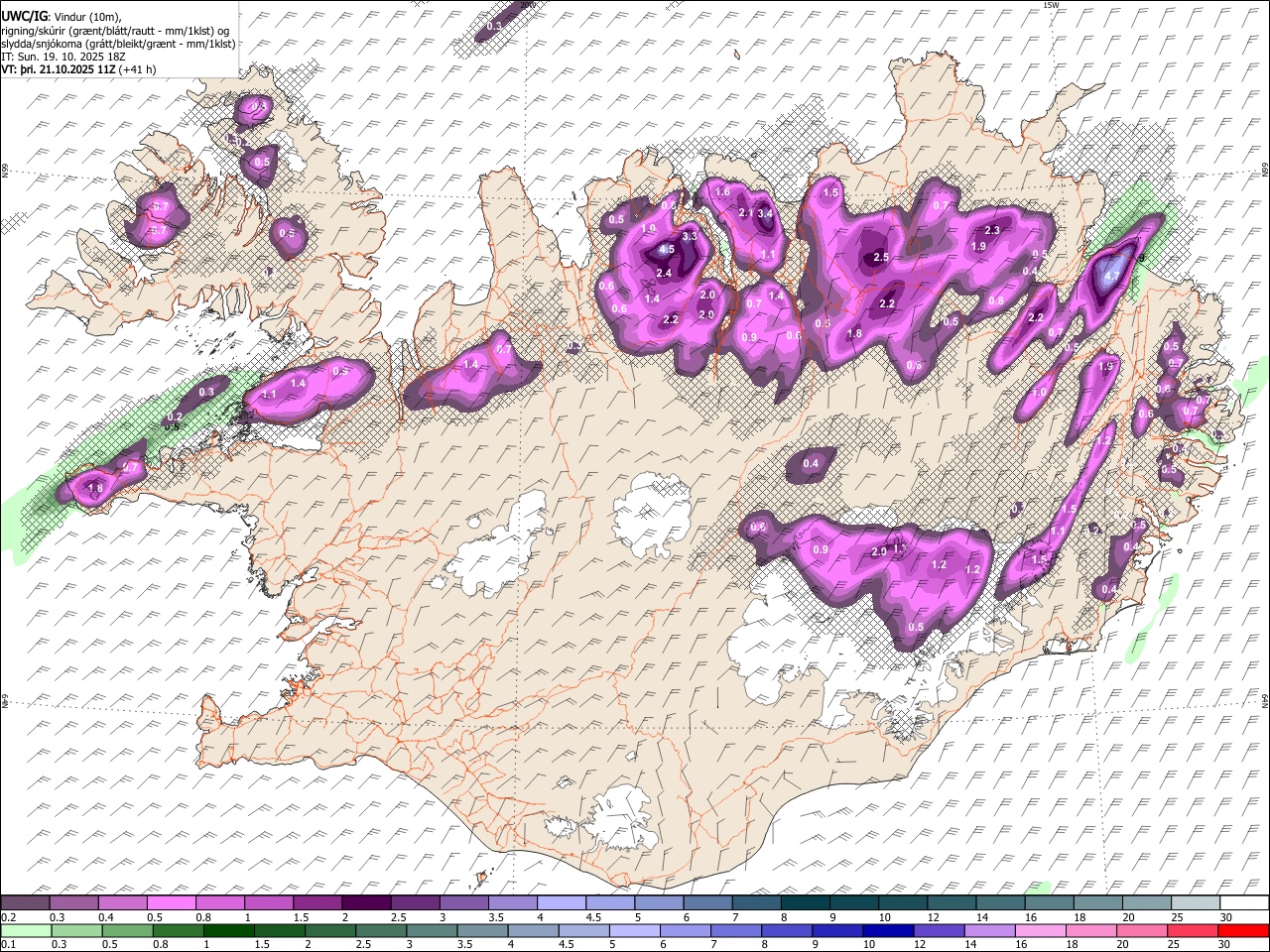Click the 3.4 snowfall value on the map
Image resolution: width=1270 pixels, height=952 pixels.
point(765,213)
